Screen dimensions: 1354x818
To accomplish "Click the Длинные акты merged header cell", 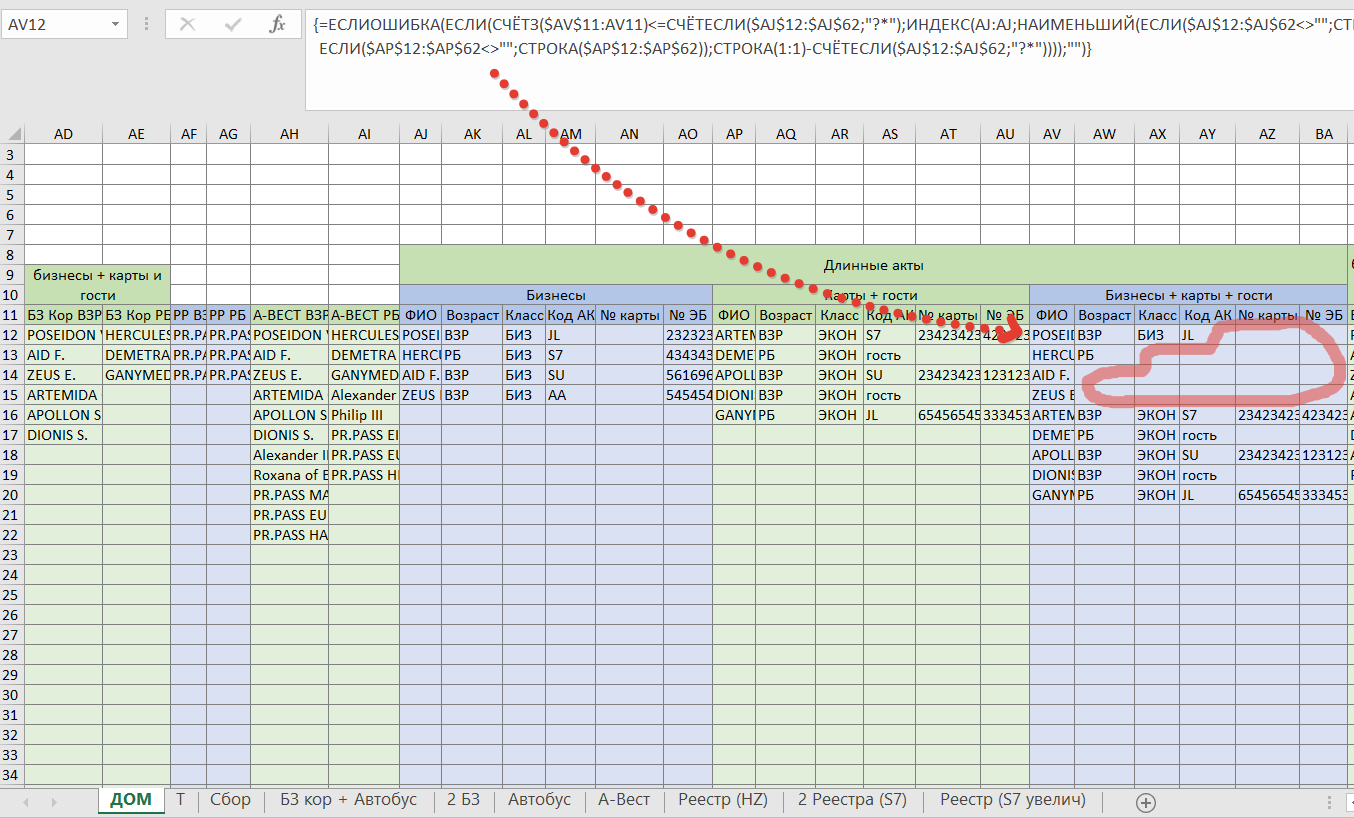I will pos(873,265).
